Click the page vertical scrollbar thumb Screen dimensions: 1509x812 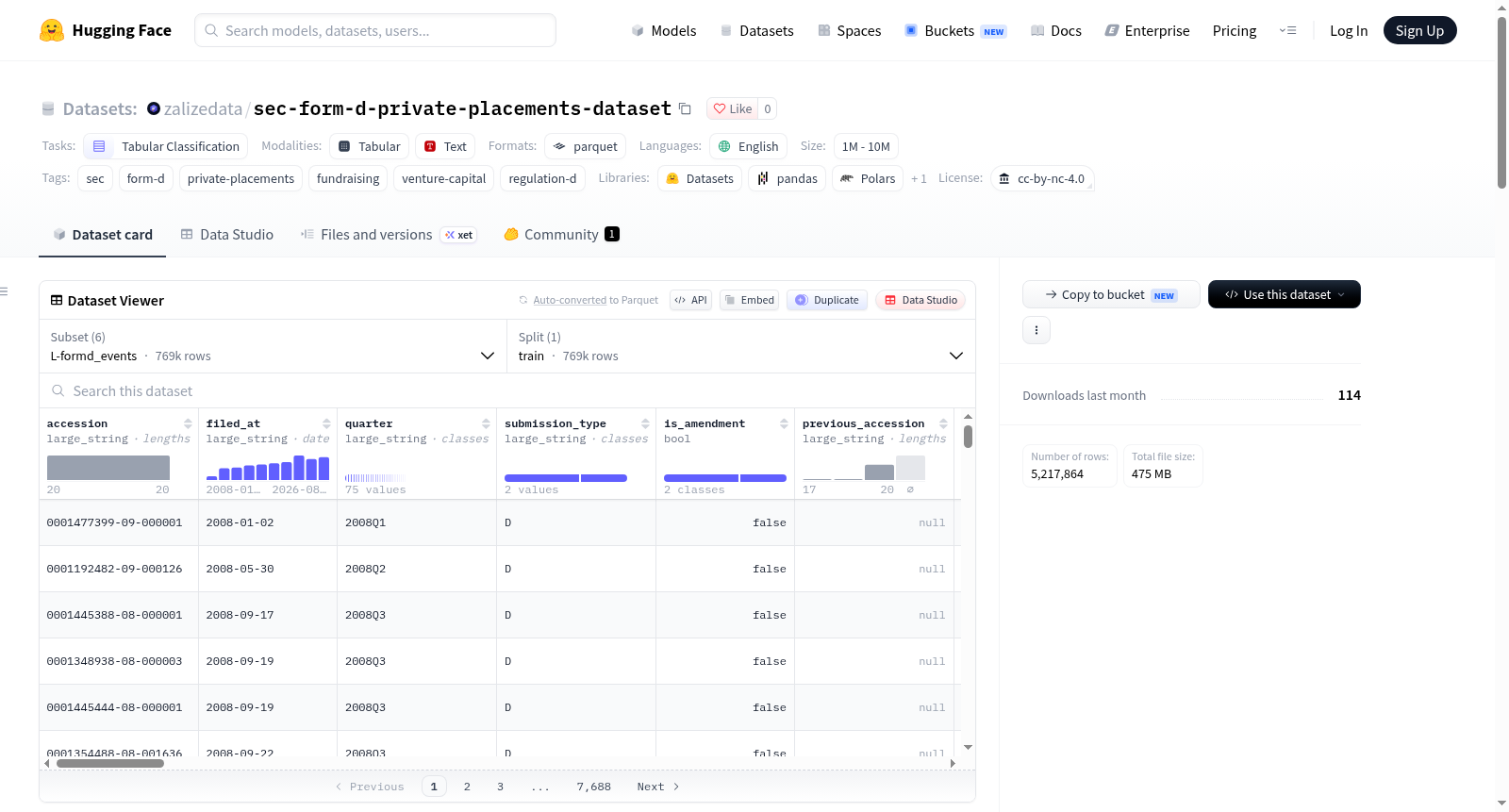tap(1501, 102)
